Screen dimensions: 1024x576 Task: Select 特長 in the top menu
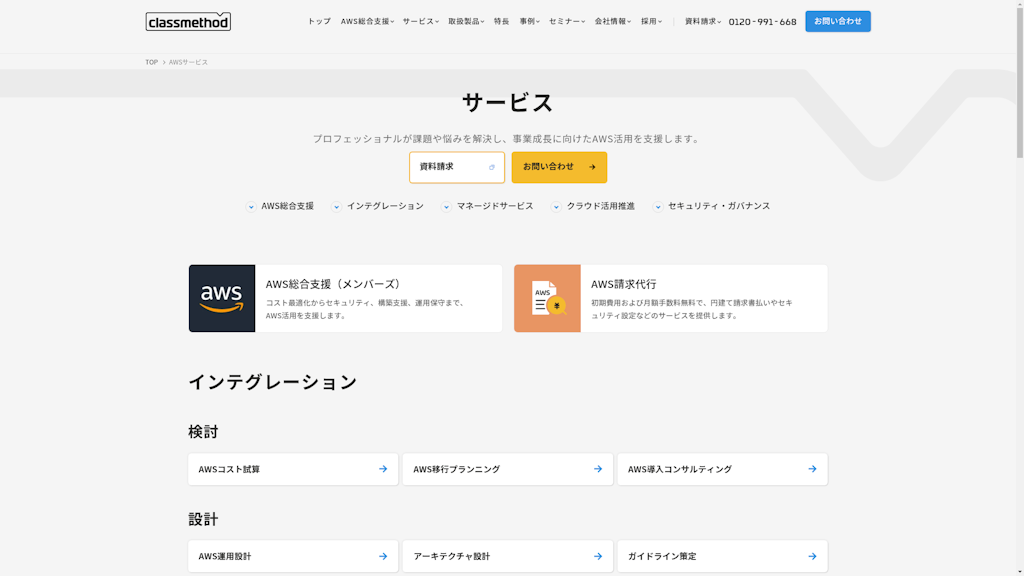(501, 21)
